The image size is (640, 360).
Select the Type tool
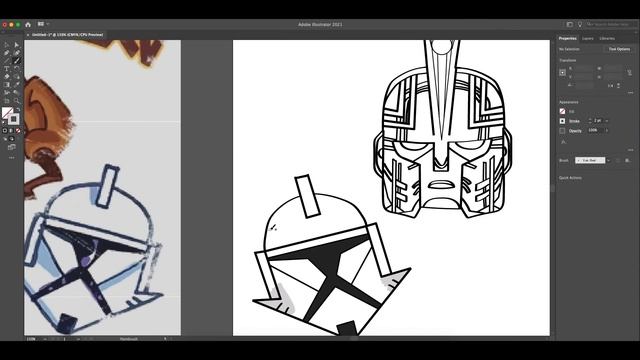click(6, 69)
